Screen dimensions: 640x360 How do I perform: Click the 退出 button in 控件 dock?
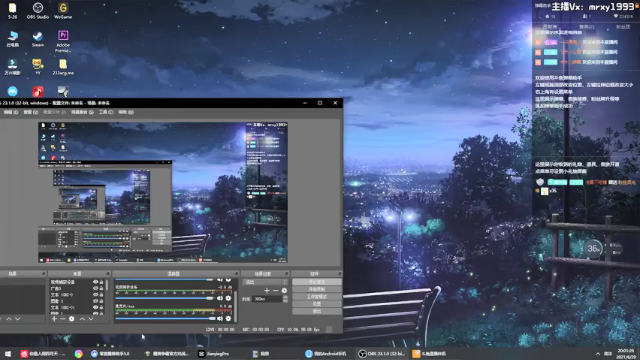coord(317,311)
